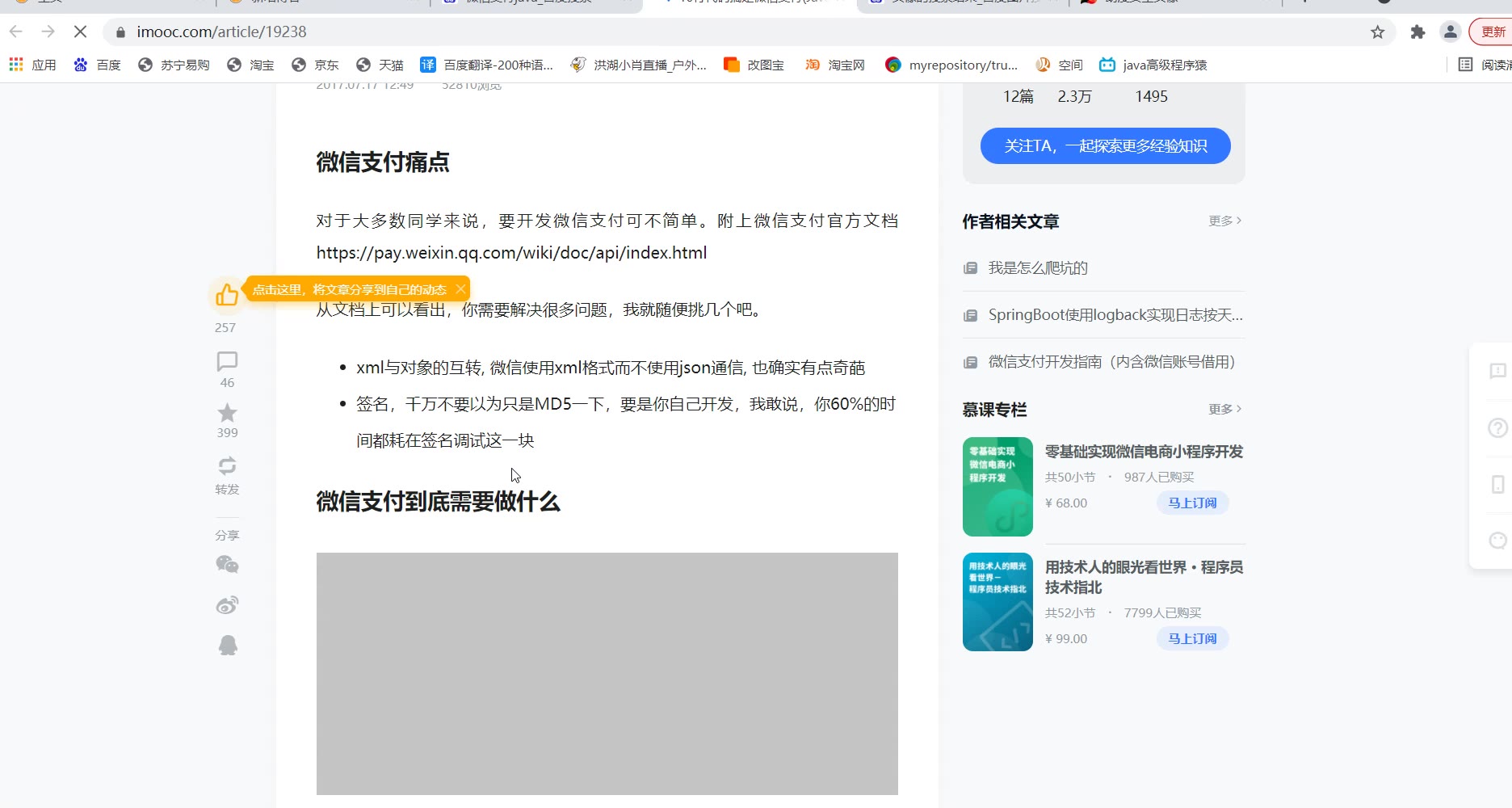Open the 百度翻译 bookmark
The width and height of the screenshot is (1512, 808).
(487, 65)
